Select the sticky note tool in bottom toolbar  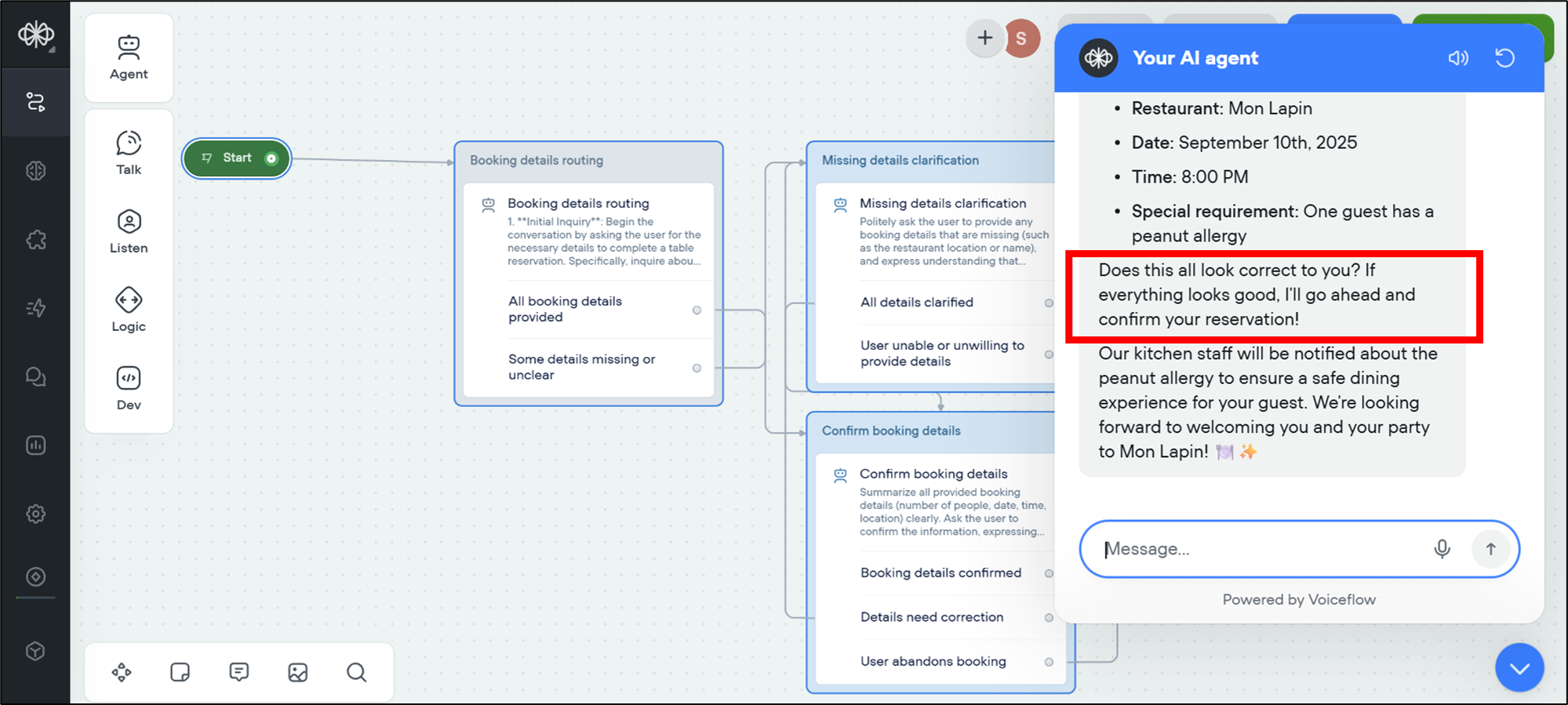[x=180, y=672]
